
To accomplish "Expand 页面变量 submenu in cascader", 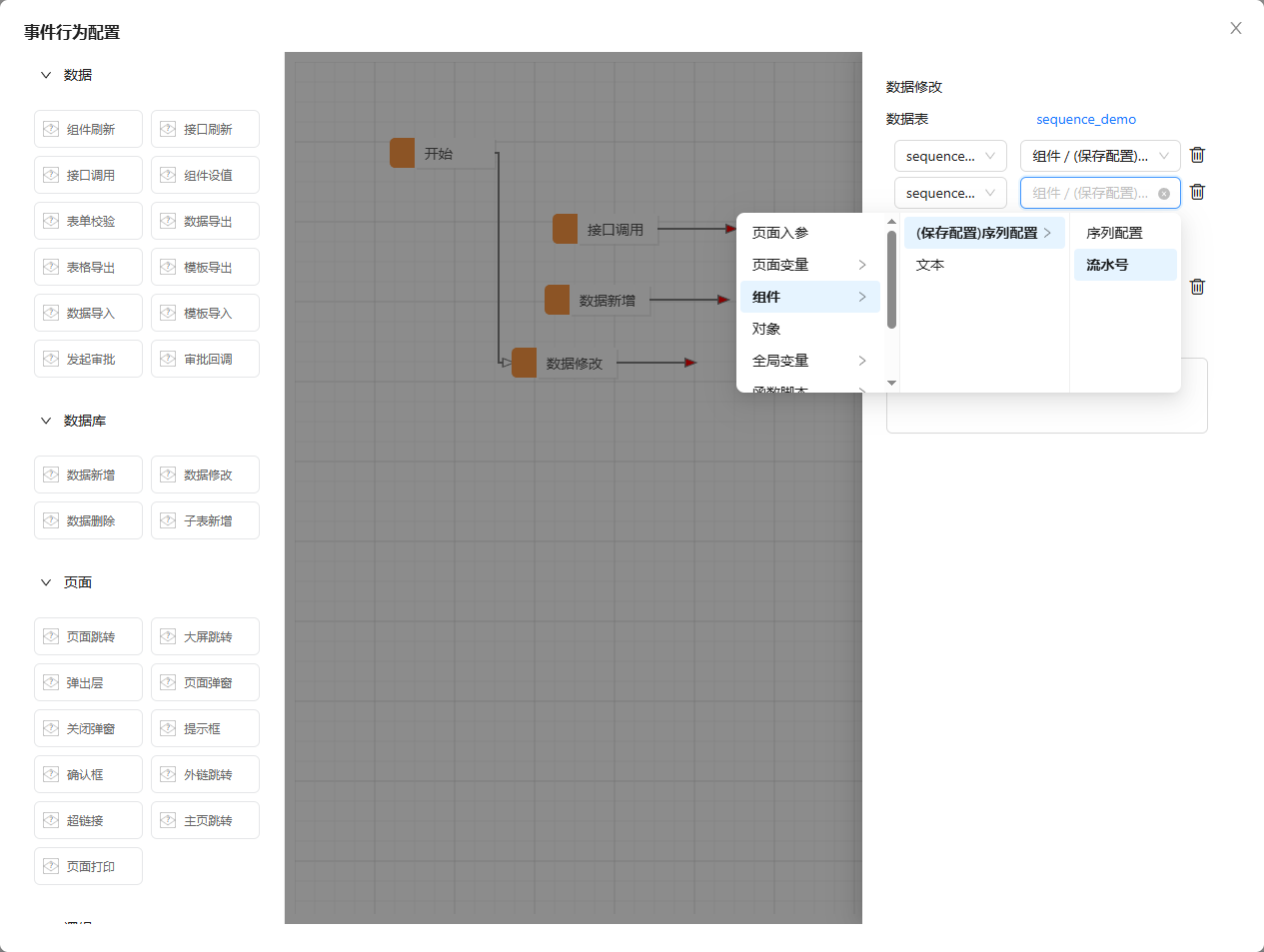I will pyautogui.click(x=808, y=265).
